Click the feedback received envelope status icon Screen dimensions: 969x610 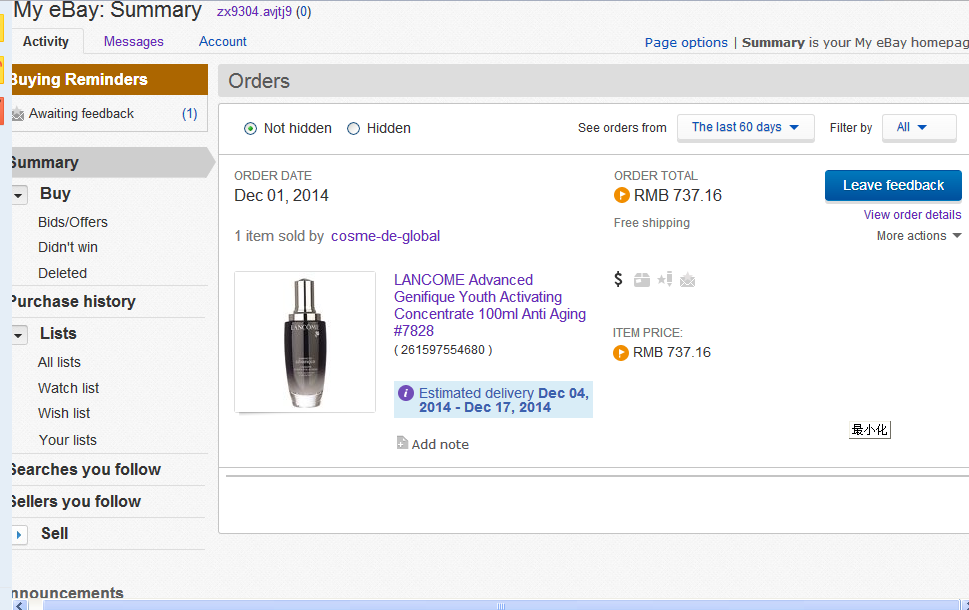tap(688, 281)
